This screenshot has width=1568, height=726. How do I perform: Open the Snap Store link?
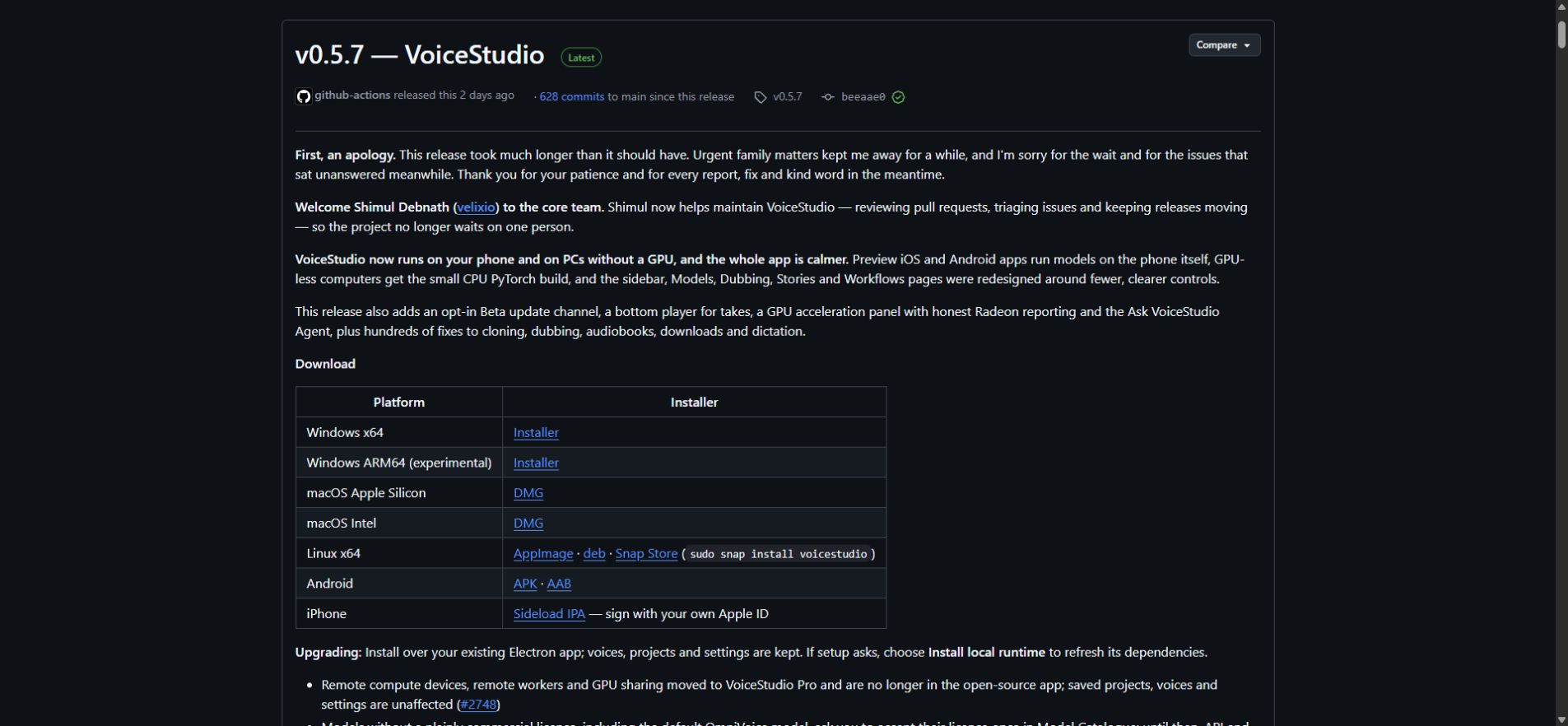pos(646,554)
